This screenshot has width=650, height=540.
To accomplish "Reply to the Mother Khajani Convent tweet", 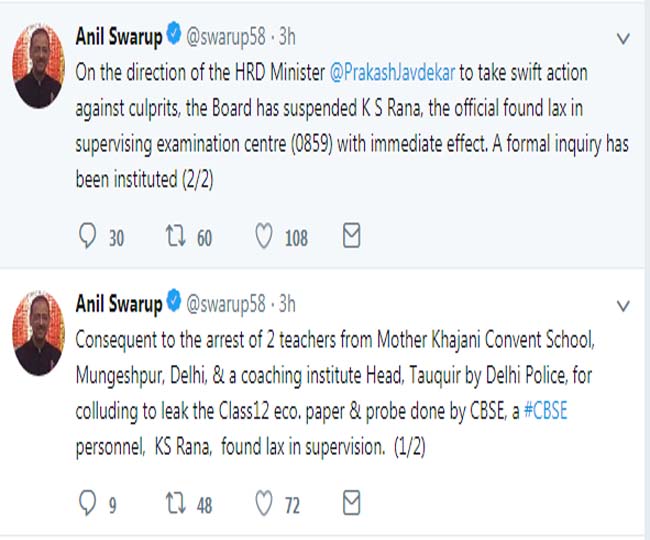I will coord(86,504).
